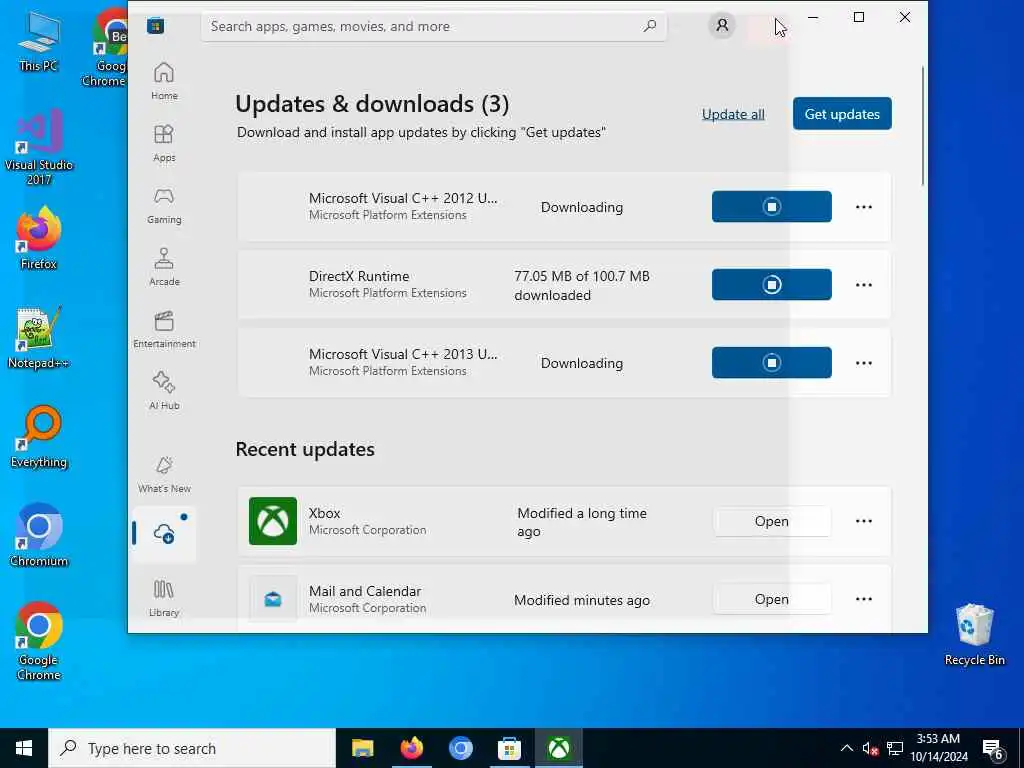Open the Home section in Store sidebar
Image resolution: width=1024 pixels, height=768 pixels.
(x=164, y=81)
